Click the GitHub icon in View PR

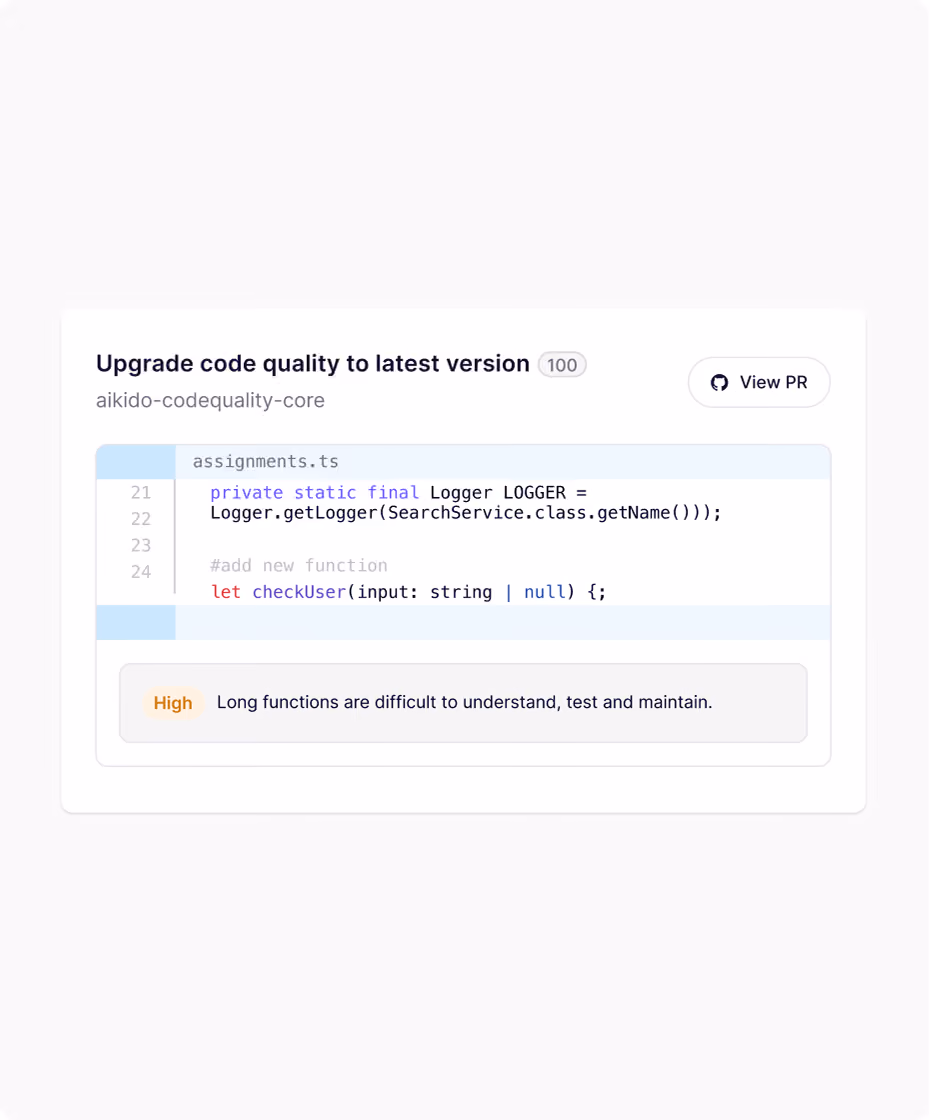719,383
